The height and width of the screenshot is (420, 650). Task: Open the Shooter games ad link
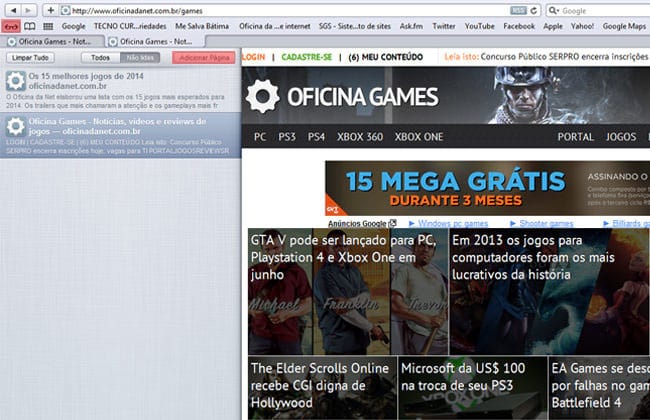546,223
